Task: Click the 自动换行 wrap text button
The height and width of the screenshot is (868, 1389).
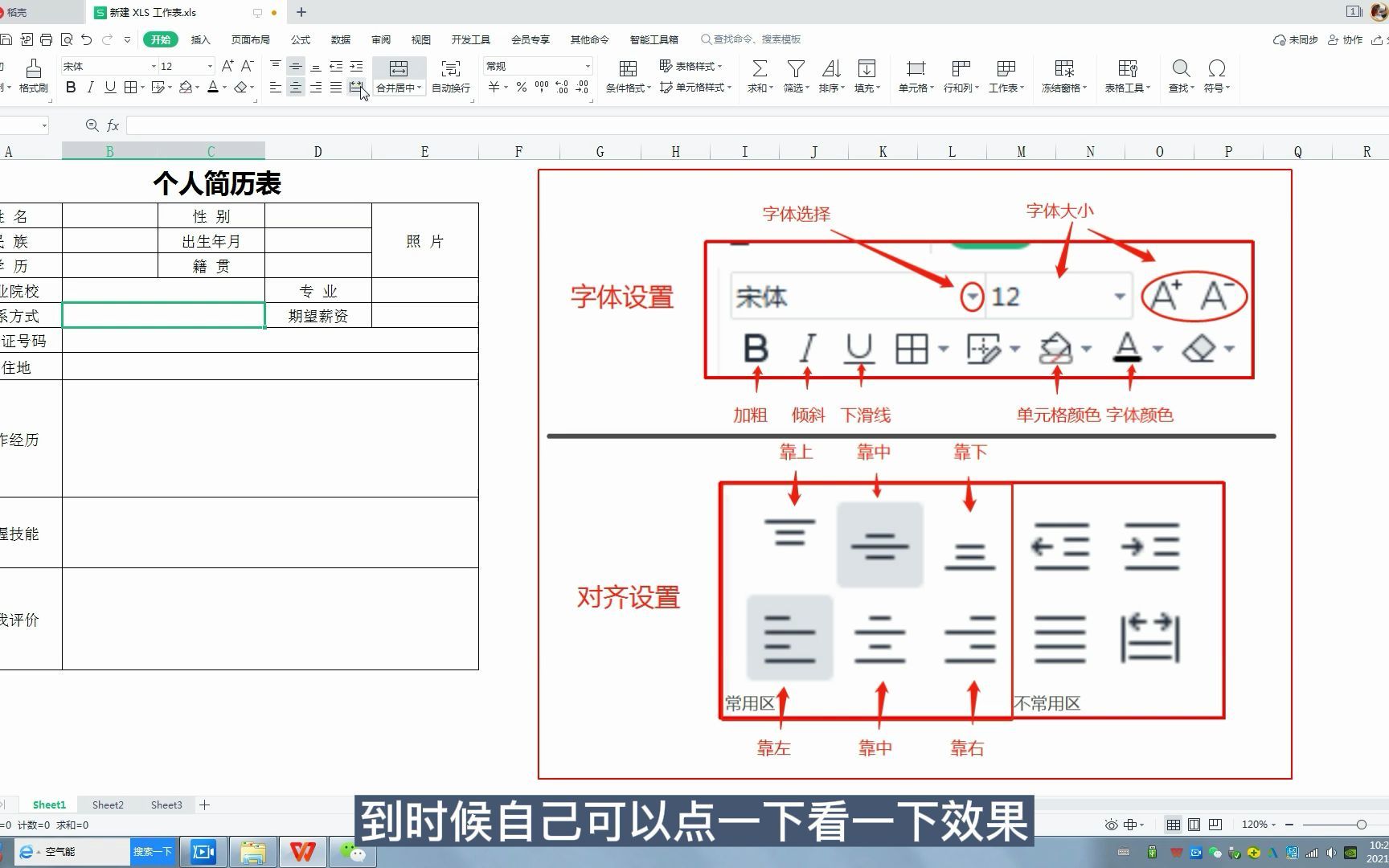Action: click(451, 76)
